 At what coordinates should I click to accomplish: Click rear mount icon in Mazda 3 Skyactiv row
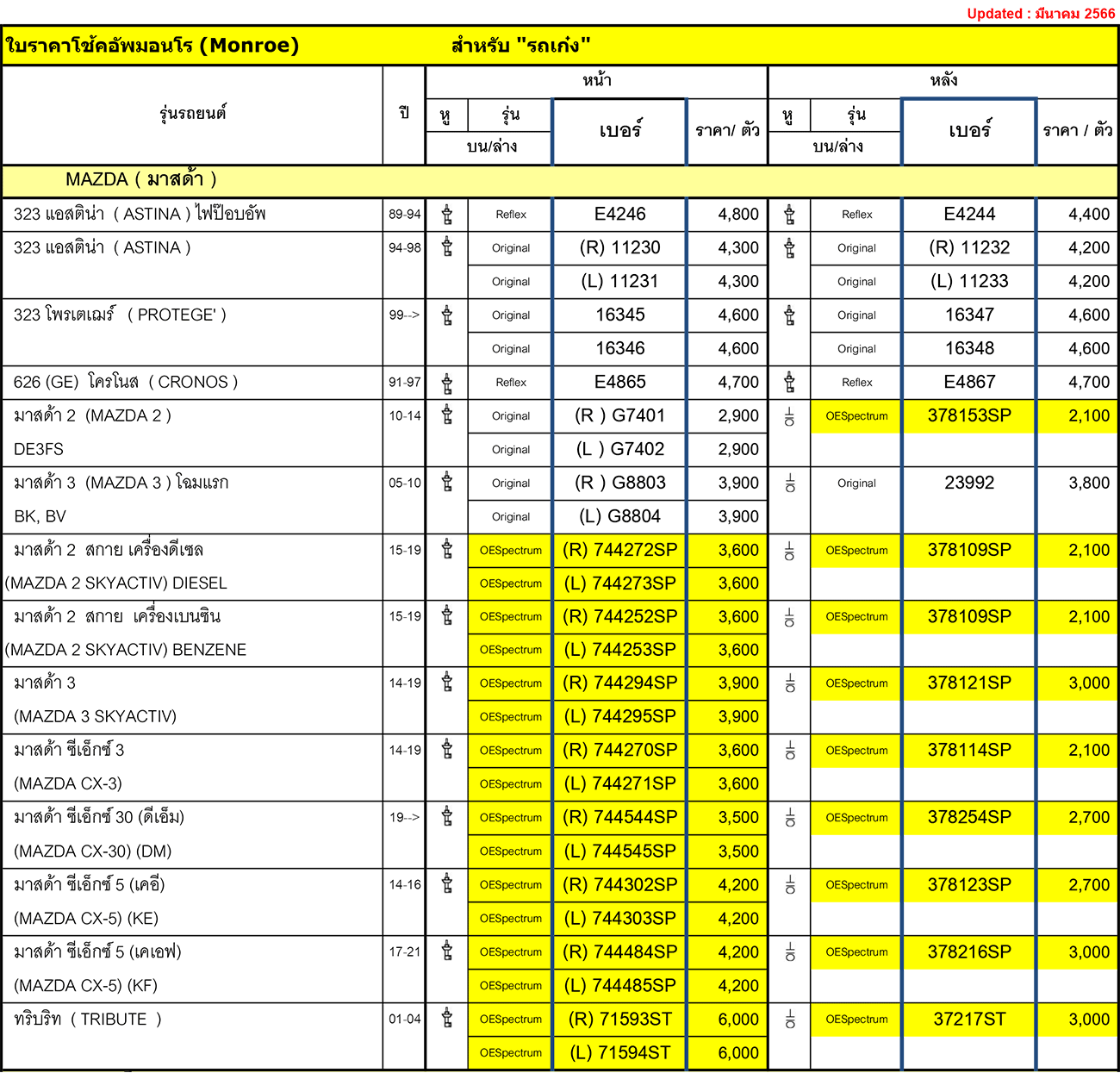(x=789, y=685)
